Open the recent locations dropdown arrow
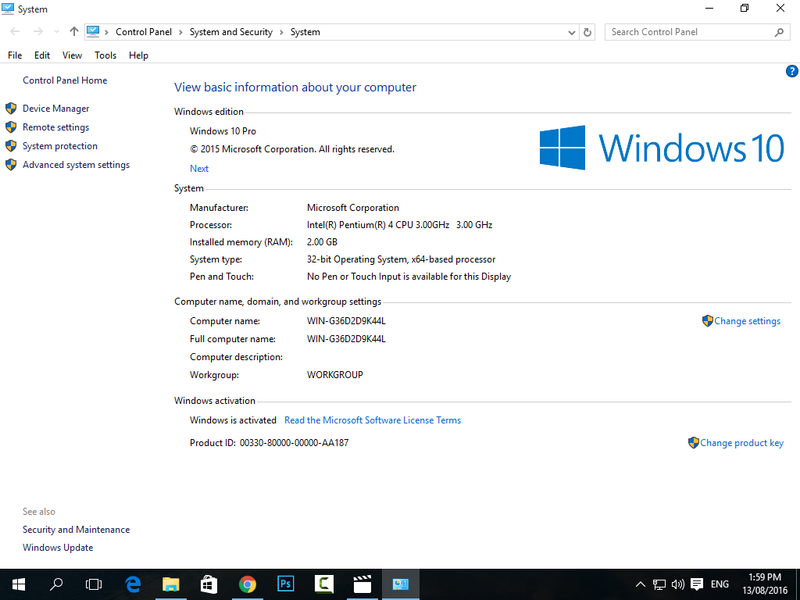 (x=56, y=32)
